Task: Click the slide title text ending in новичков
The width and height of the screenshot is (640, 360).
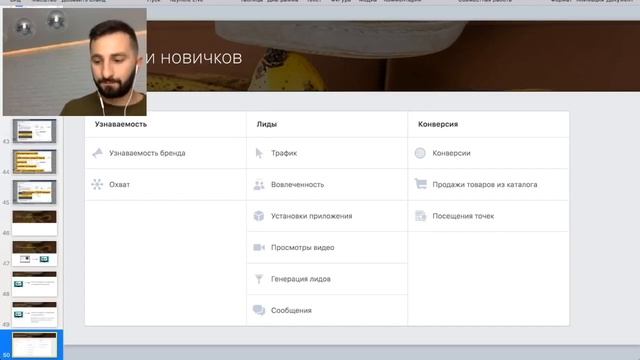Action: [x=194, y=58]
